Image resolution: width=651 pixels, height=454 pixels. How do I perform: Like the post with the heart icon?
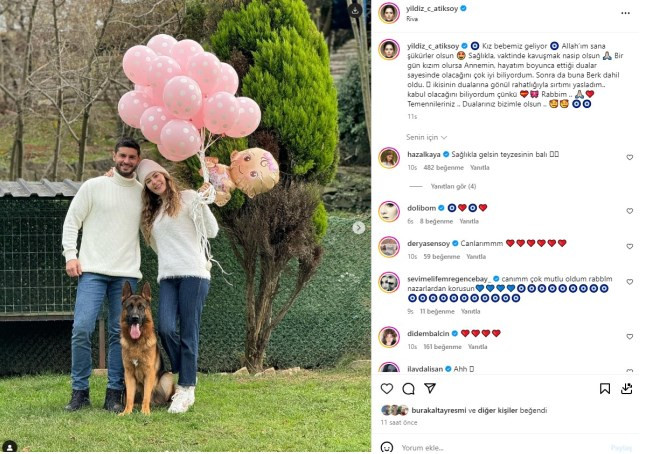(x=387, y=388)
